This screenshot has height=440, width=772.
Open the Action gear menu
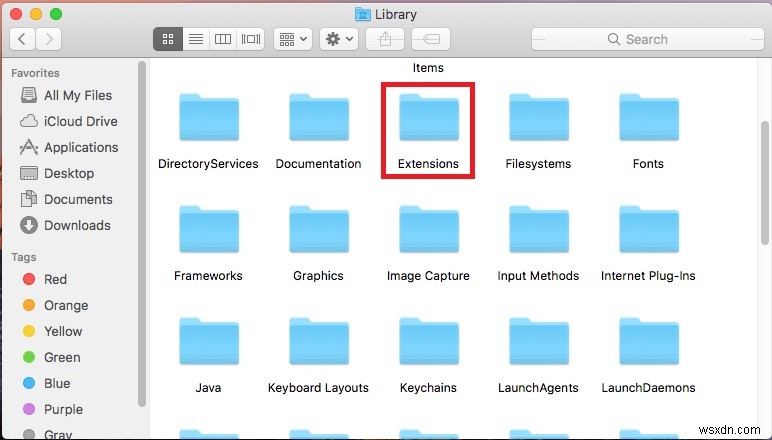339,39
